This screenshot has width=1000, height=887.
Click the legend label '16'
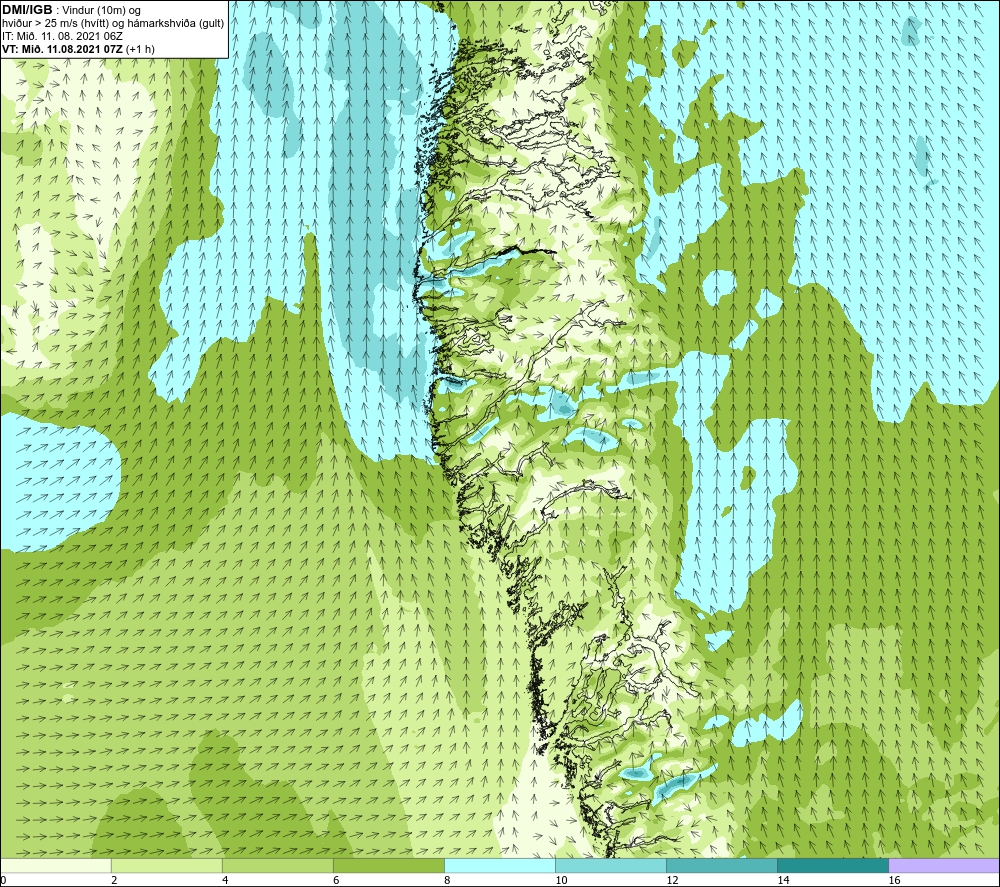(894, 880)
